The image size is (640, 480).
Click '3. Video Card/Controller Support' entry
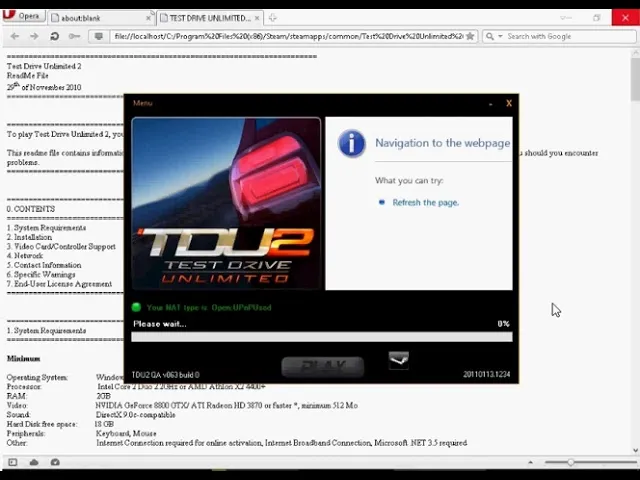tap(61, 247)
